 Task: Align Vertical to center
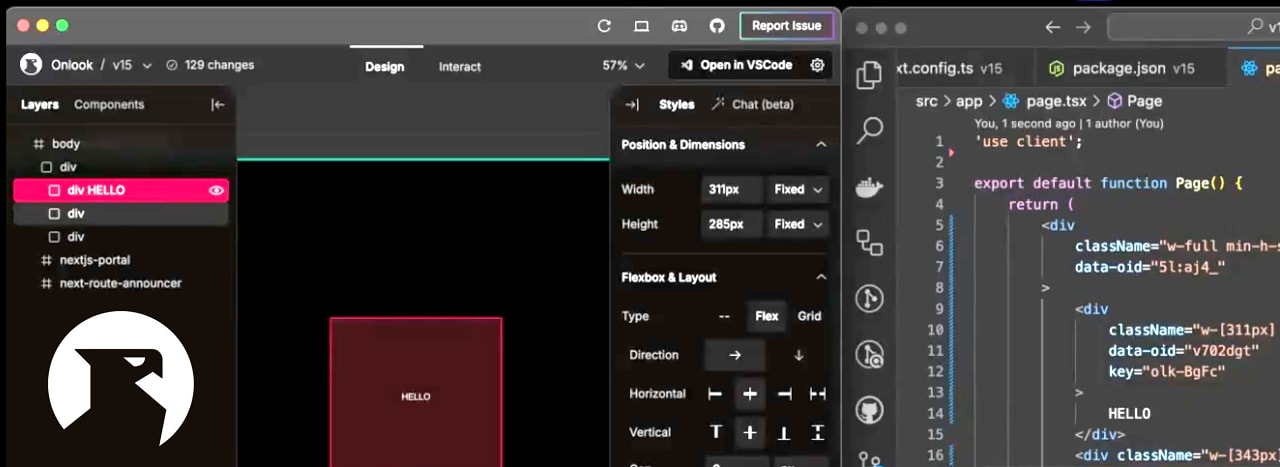(x=750, y=432)
